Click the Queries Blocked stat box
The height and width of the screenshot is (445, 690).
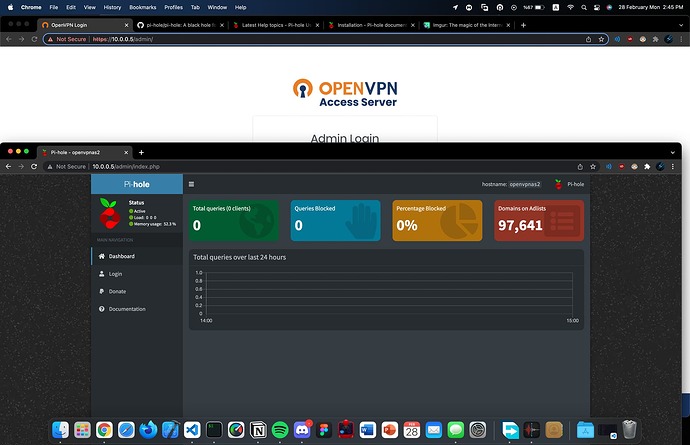click(x=335, y=221)
